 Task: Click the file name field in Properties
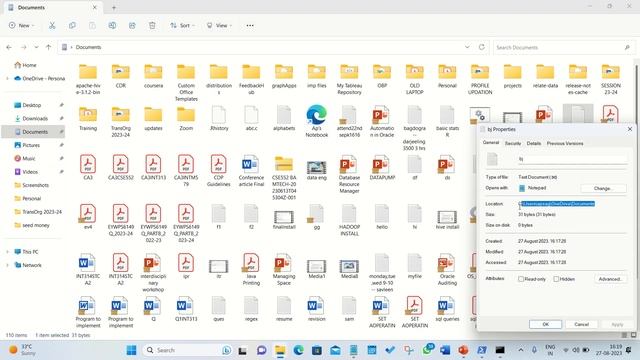pyautogui.click(x=573, y=159)
